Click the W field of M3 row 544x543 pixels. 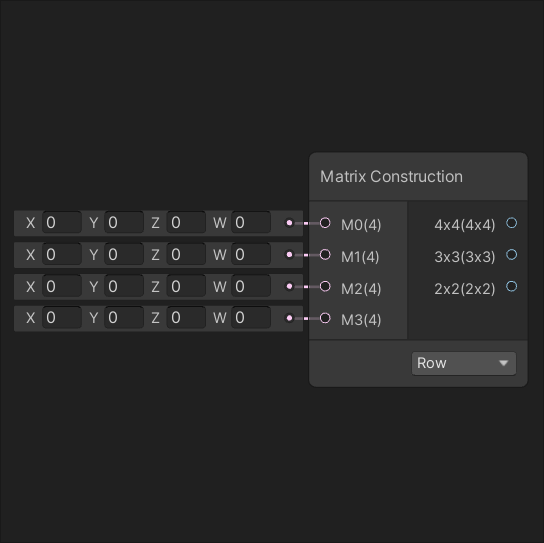click(x=251, y=318)
